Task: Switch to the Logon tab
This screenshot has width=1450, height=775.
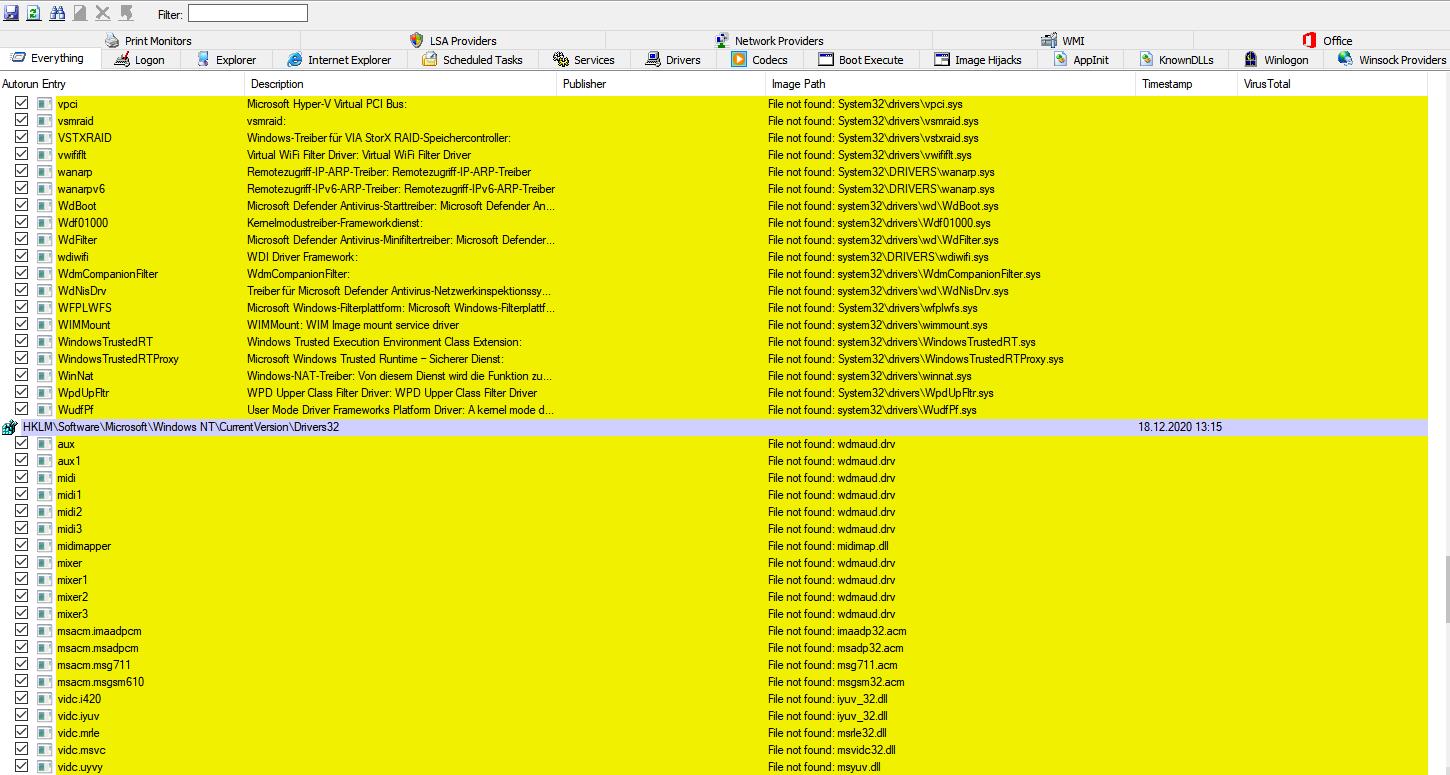Action: 139,60
